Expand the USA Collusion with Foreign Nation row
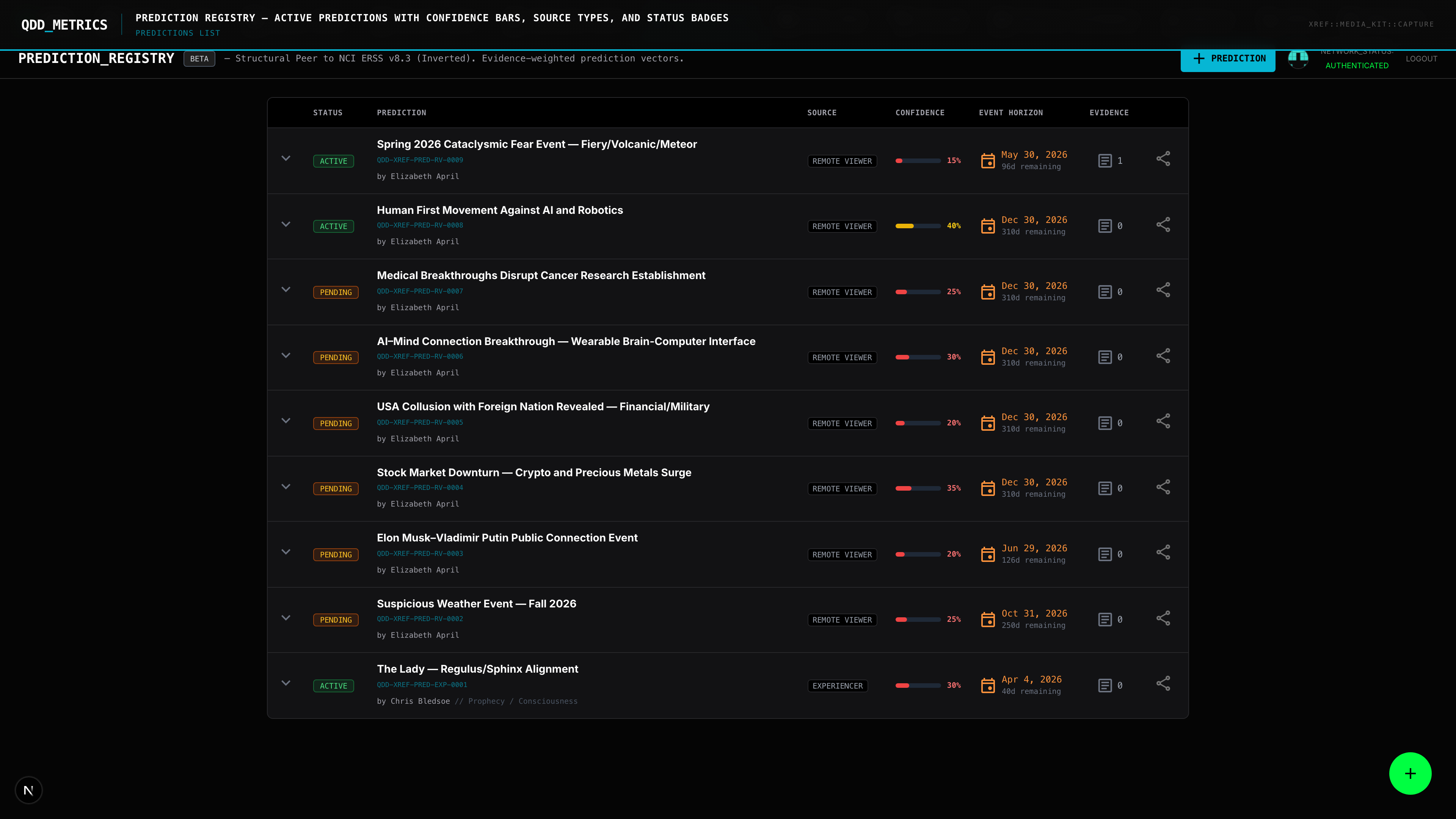1456x819 pixels. coord(286,420)
